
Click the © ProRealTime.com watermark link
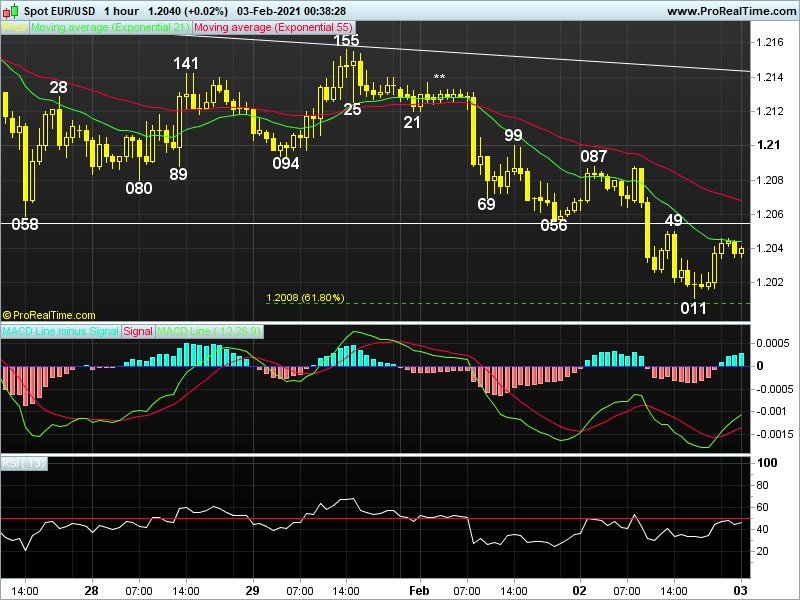pos(49,314)
